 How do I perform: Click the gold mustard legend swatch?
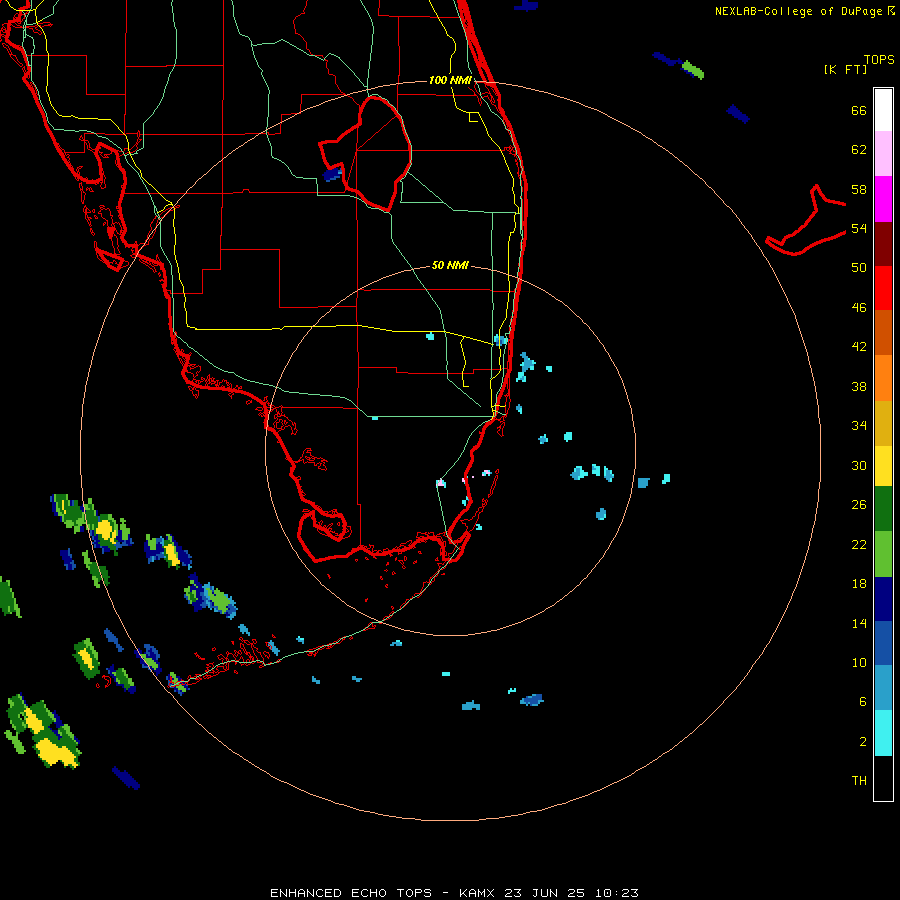[883, 424]
